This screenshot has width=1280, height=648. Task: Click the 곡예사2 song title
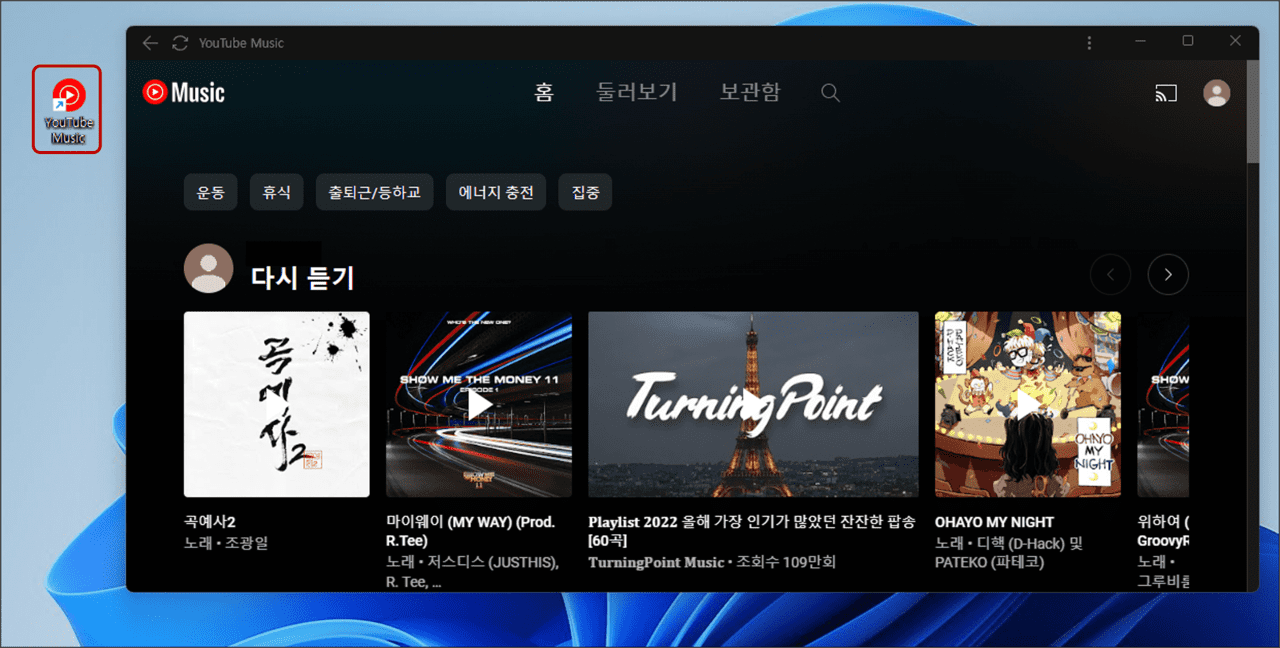210,522
